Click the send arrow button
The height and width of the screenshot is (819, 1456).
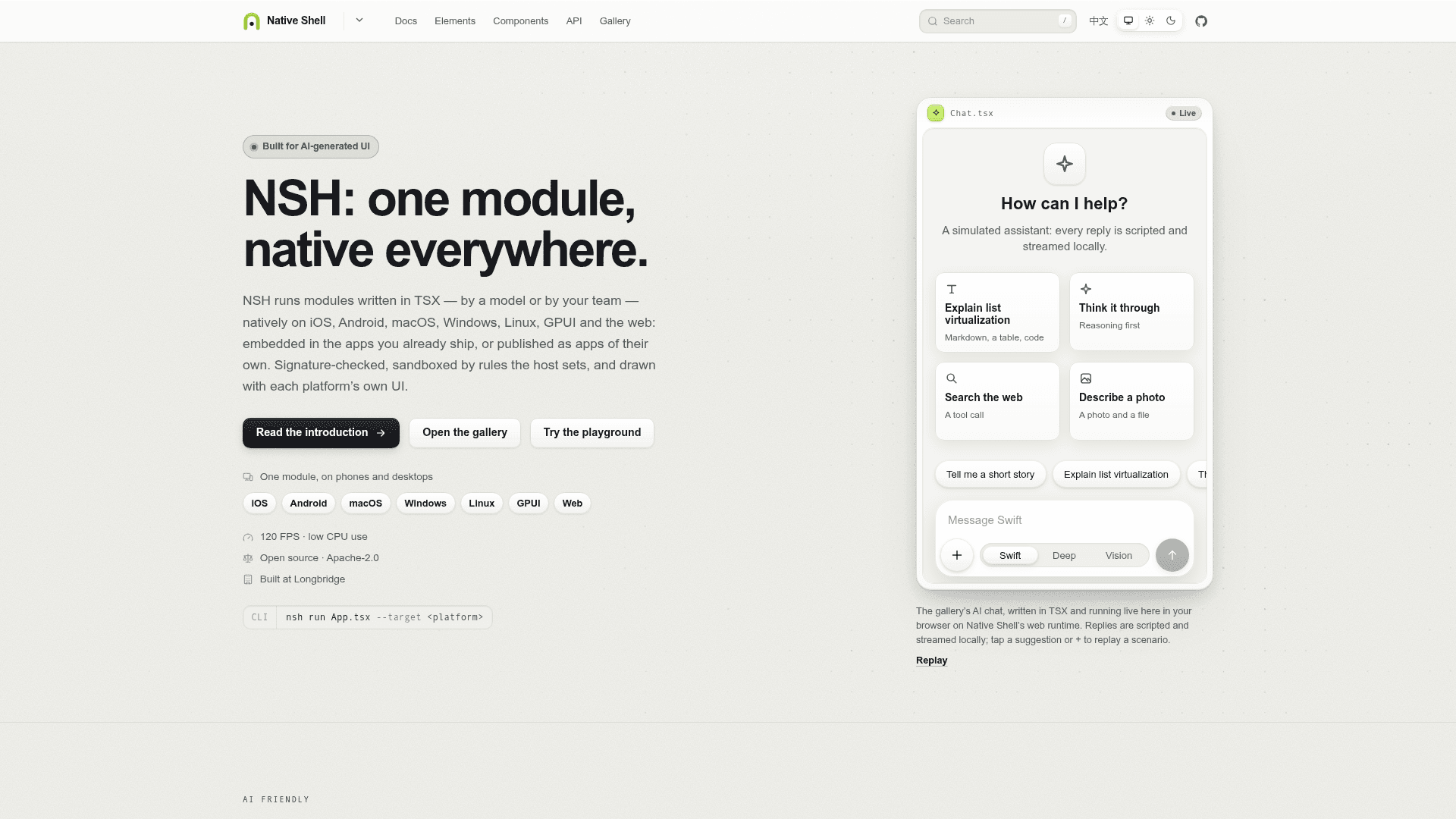(1172, 555)
